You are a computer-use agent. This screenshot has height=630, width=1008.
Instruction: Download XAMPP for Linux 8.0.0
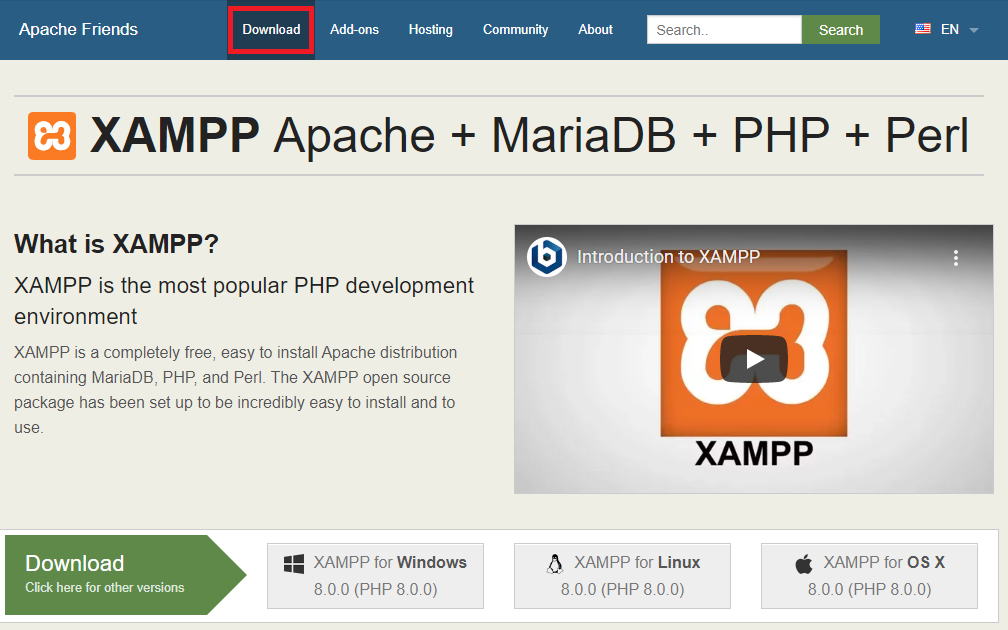(x=622, y=575)
